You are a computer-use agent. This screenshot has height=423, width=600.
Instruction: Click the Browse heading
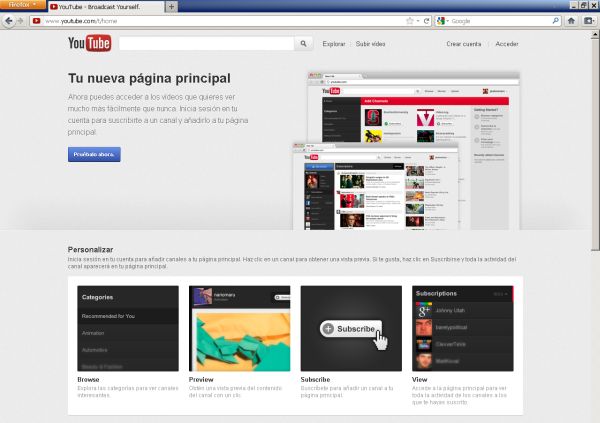click(x=88, y=379)
